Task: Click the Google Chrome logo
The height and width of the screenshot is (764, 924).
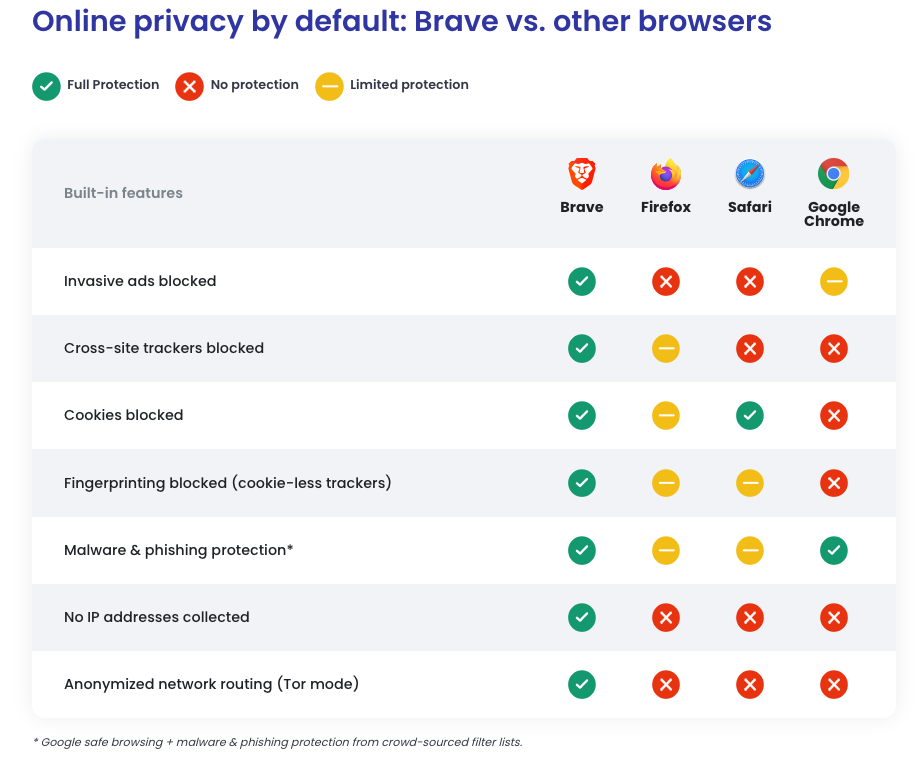Action: 834,174
